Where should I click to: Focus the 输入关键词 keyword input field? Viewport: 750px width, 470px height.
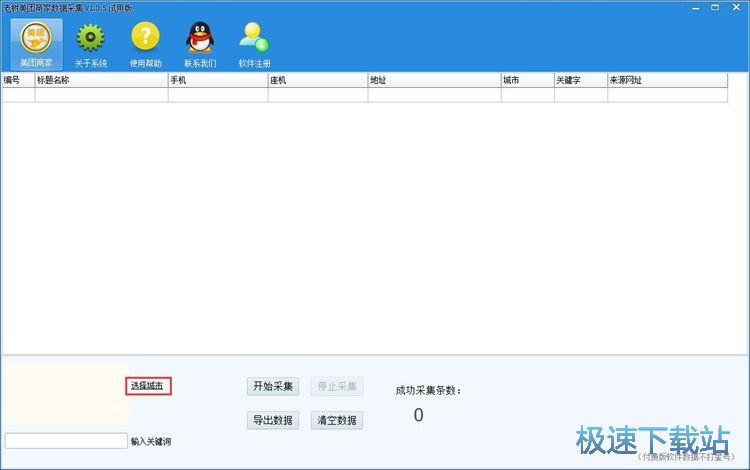(x=66, y=441)
